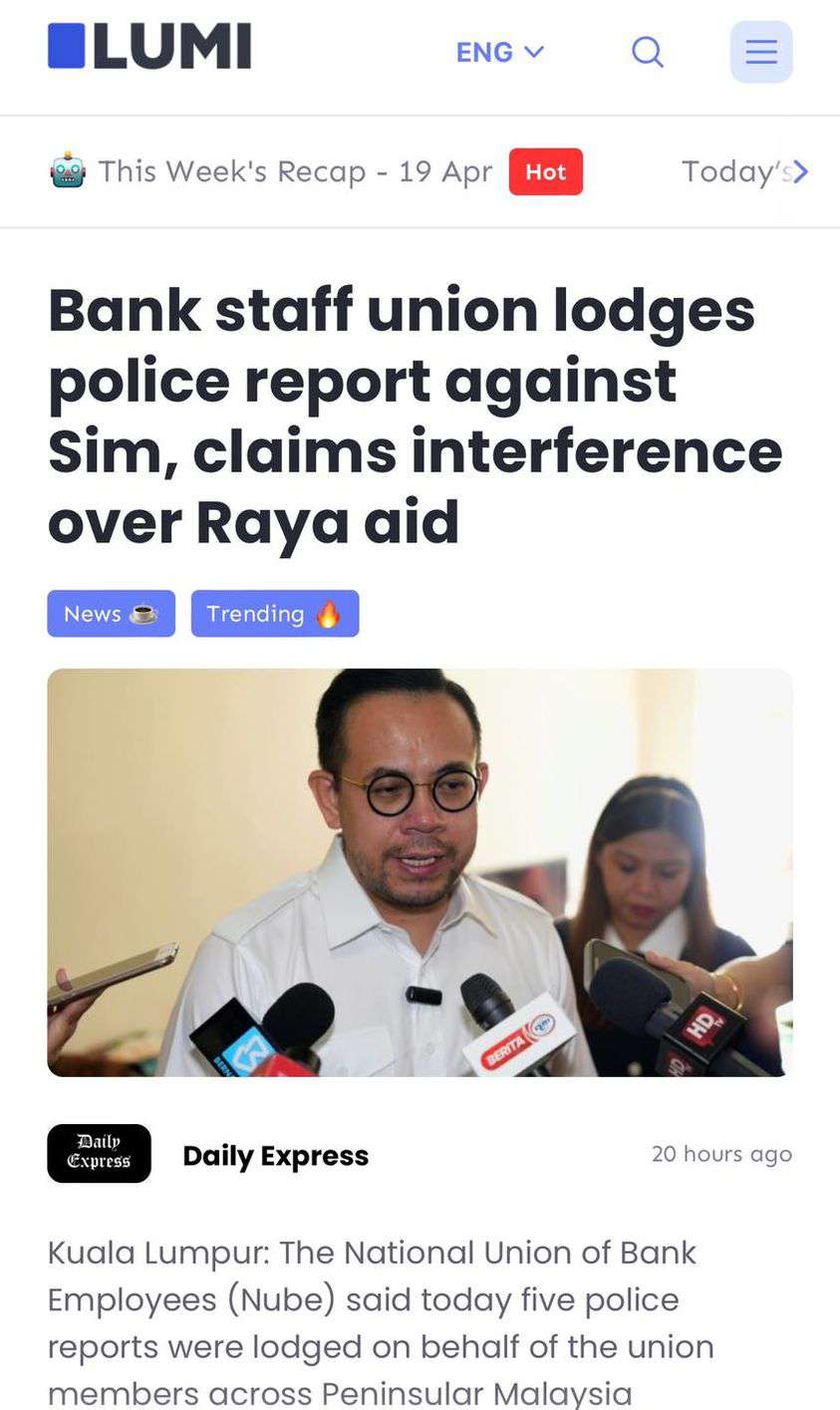
Task: Tap the robot icon beside Week's Recap
Action: (68, 171)
